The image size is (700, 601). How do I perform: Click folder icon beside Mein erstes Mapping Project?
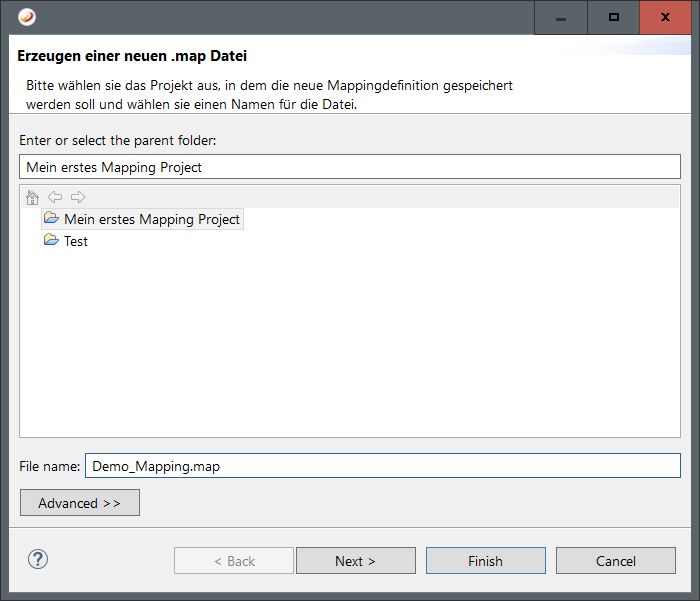[51, 218]
